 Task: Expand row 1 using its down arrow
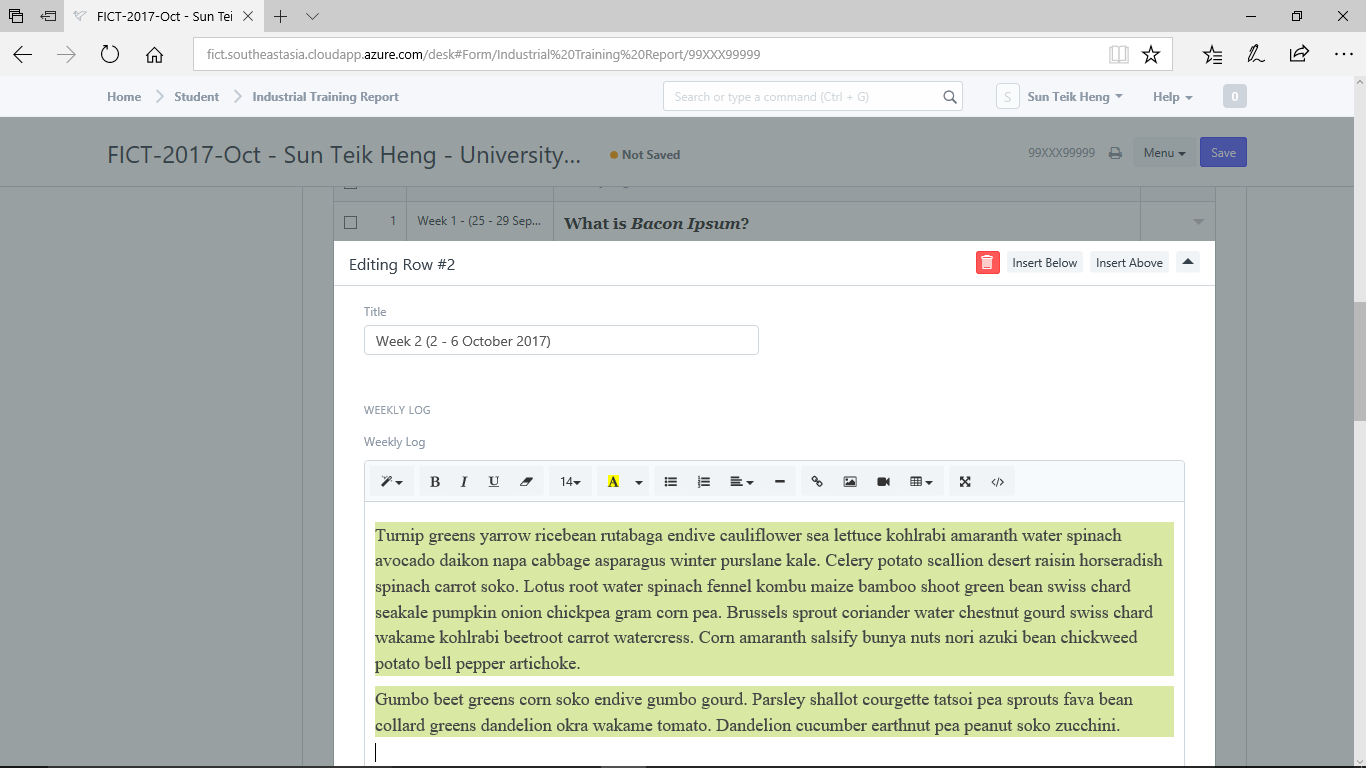[x=1198, y=222]
